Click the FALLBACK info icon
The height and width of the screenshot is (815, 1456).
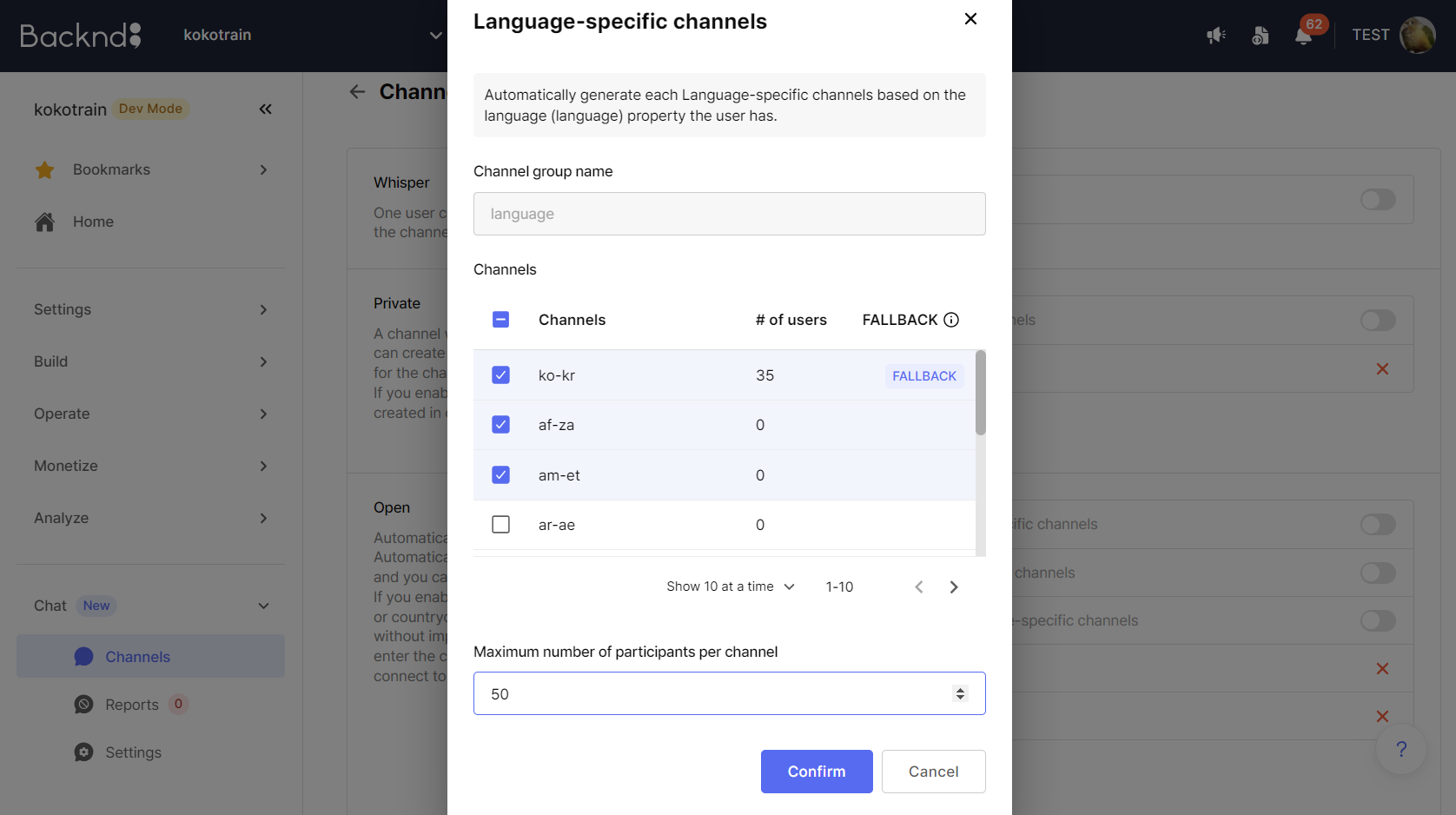[x=951, y=320]
